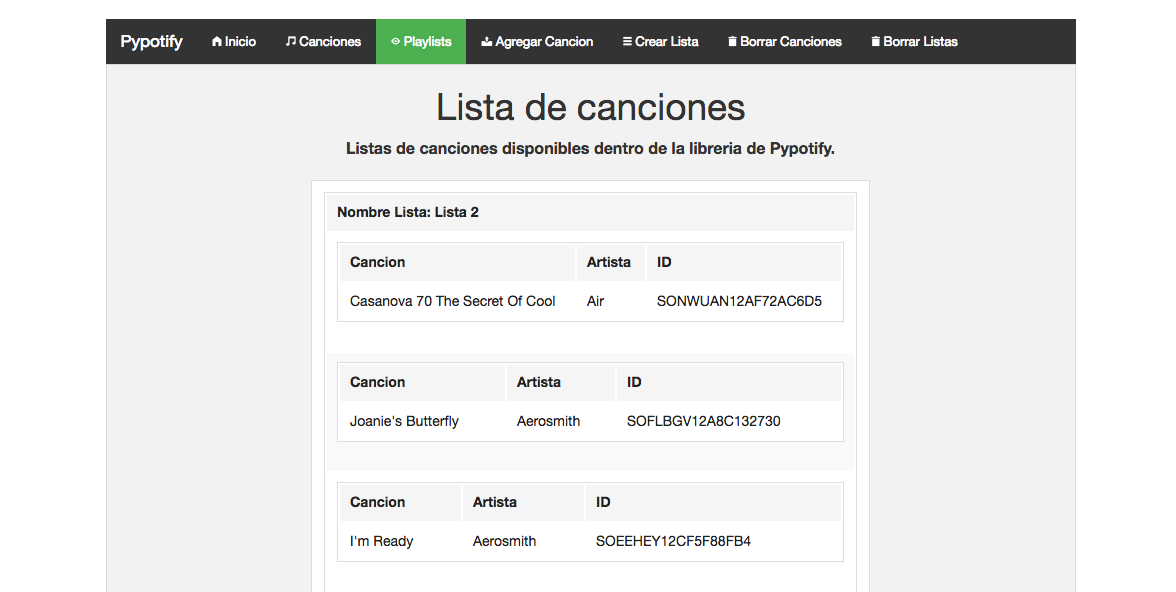Click the music note icon beside Canciones
Screen dimensions: 1176x592
point(290,42)
